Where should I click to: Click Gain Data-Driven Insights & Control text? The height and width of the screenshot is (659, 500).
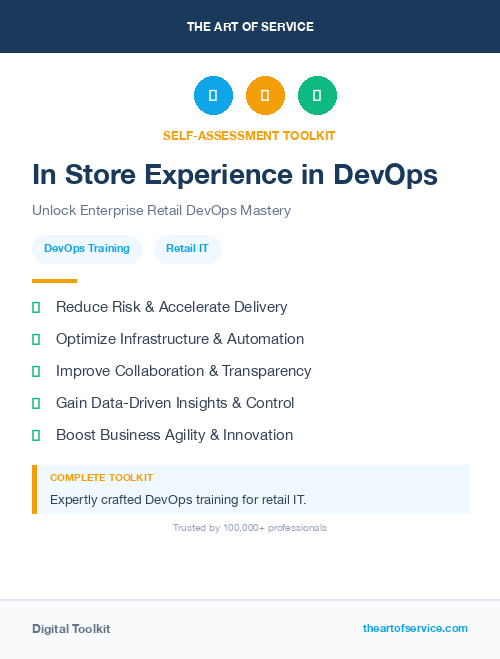[x=175, y=403]
